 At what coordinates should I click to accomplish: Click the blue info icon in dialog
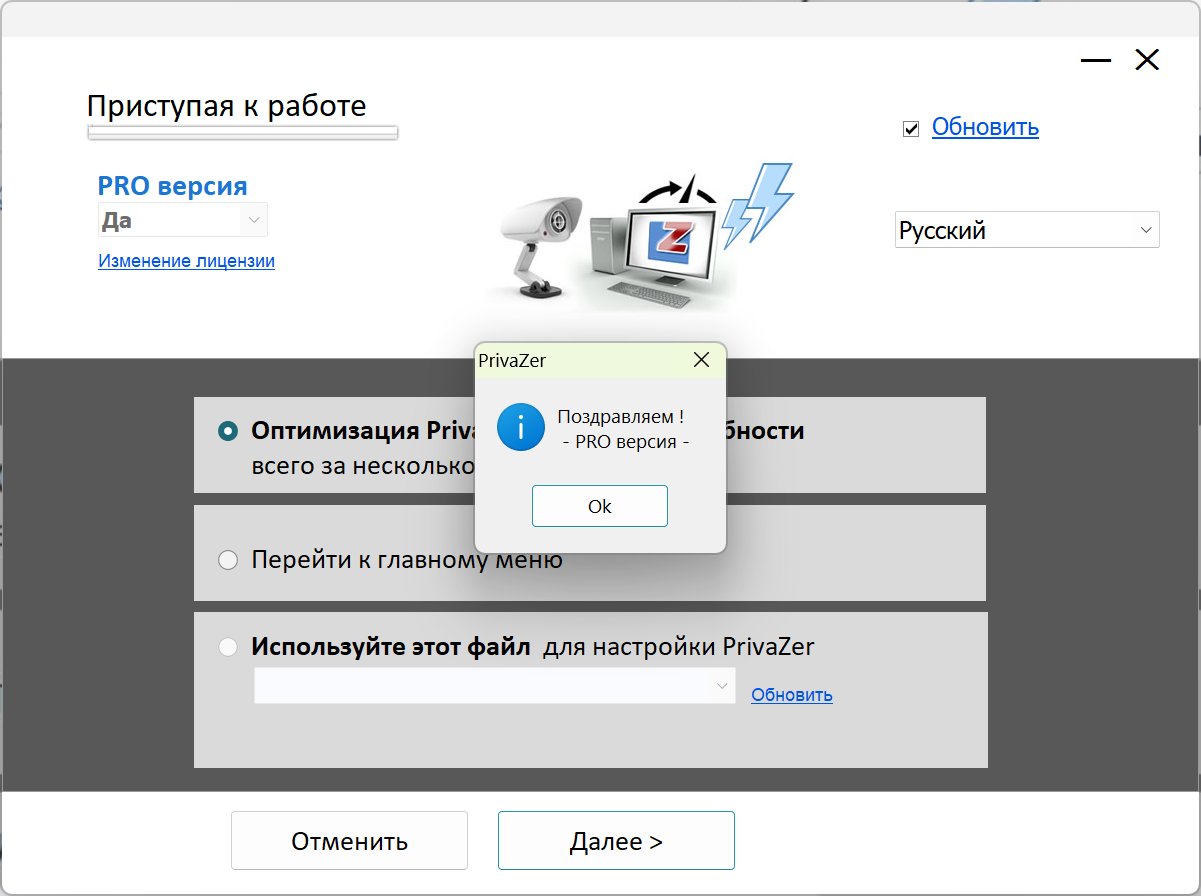point(520,427)
